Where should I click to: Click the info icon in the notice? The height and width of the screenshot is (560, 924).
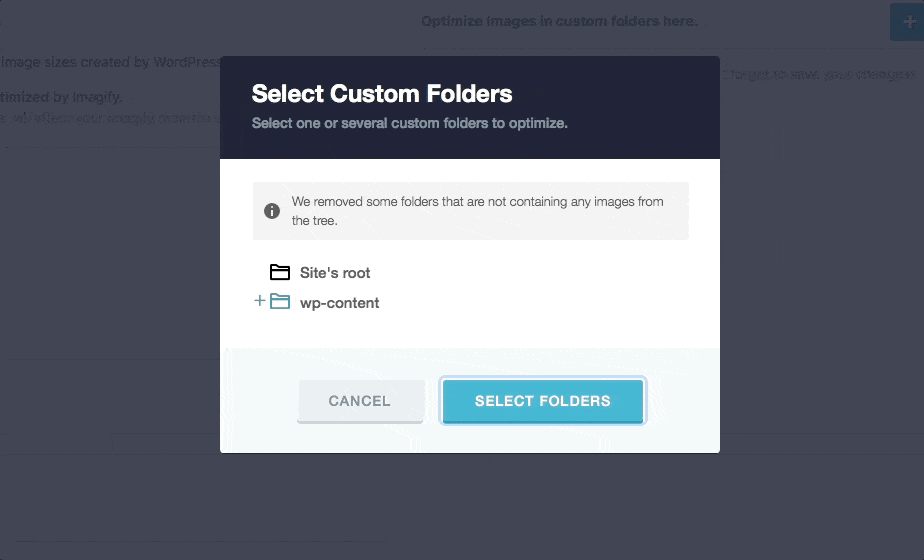[x=271, y=211]
